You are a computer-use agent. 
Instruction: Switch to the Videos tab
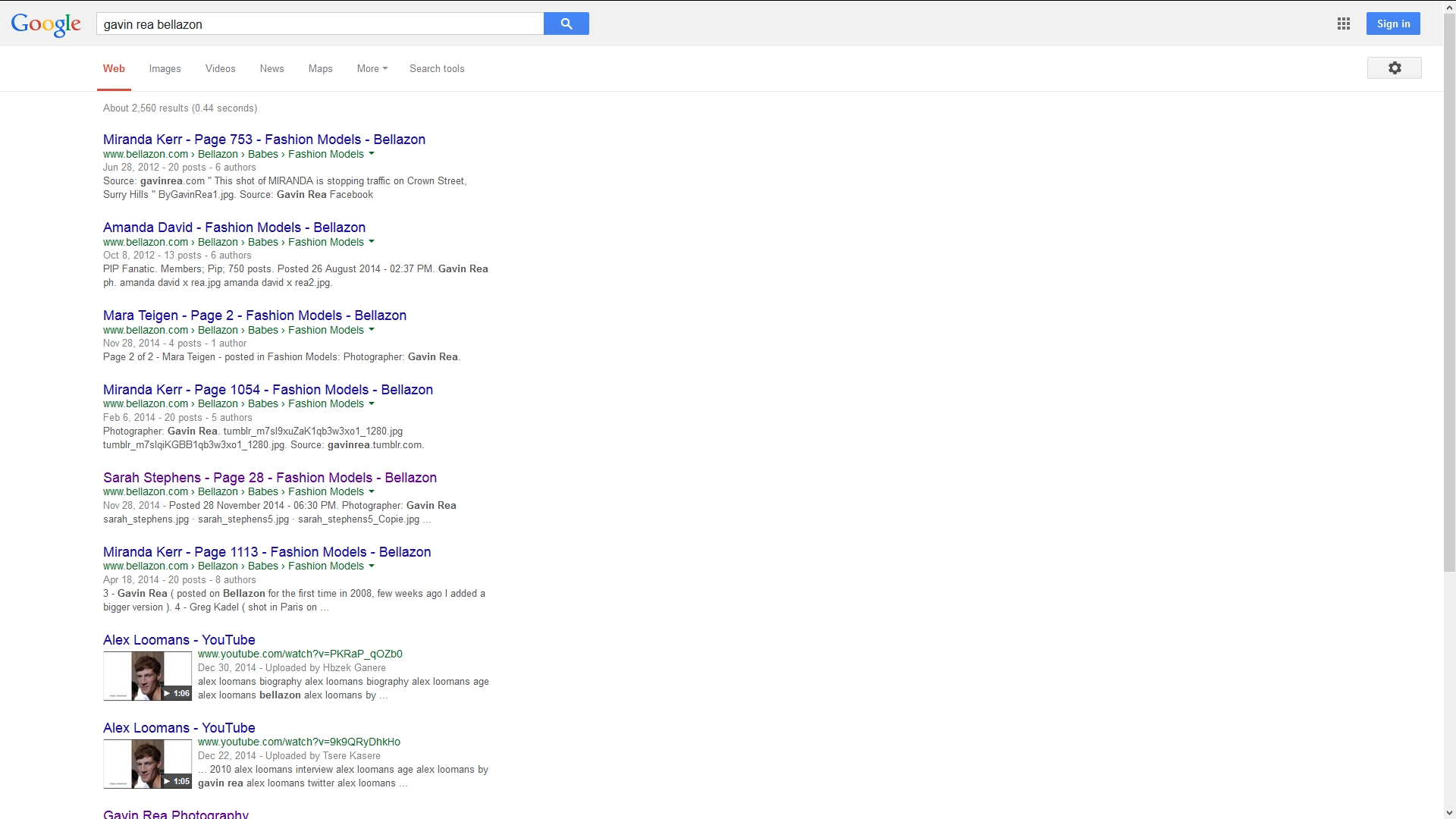[220, 68]
